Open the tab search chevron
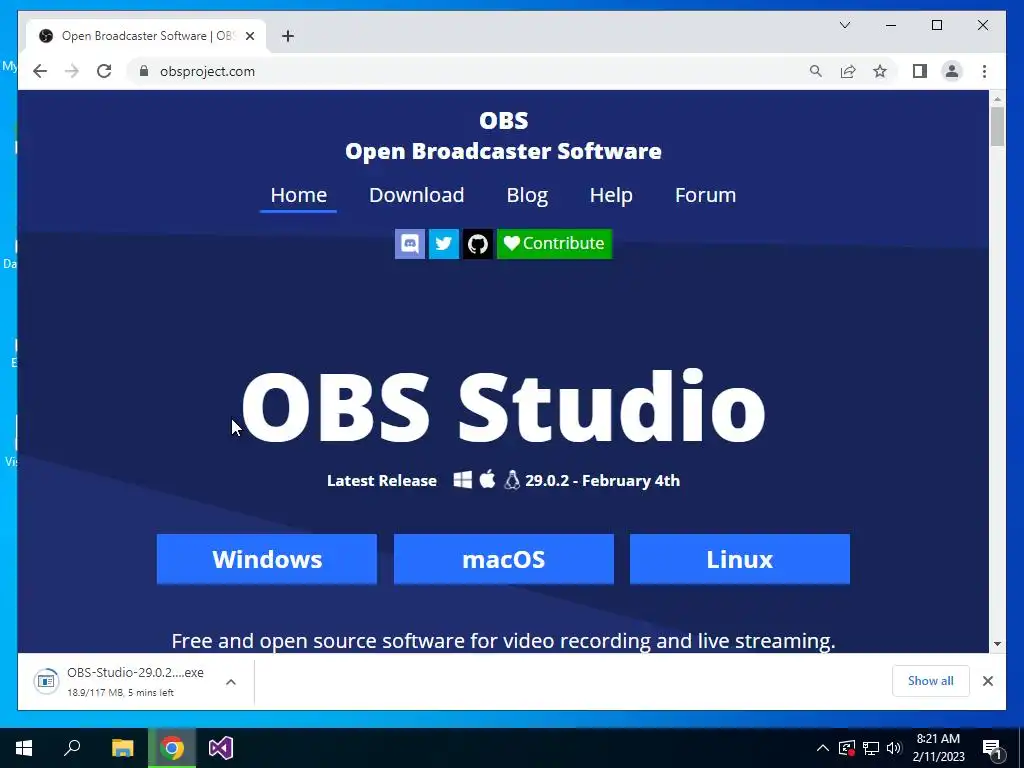Image resolution: width=1024 pixels, height=768 pixels. coord(844,25)
